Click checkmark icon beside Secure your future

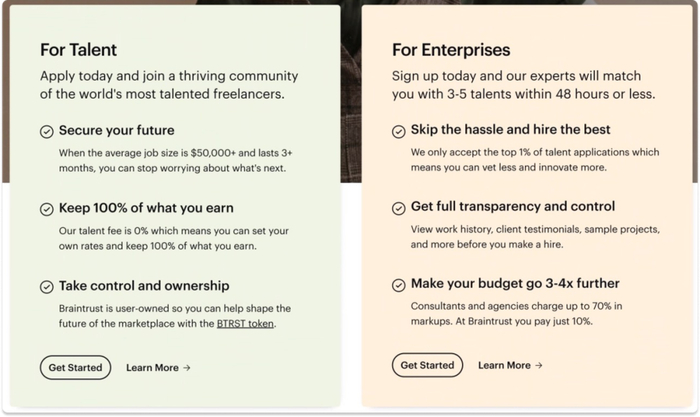[x=47, y=131]
